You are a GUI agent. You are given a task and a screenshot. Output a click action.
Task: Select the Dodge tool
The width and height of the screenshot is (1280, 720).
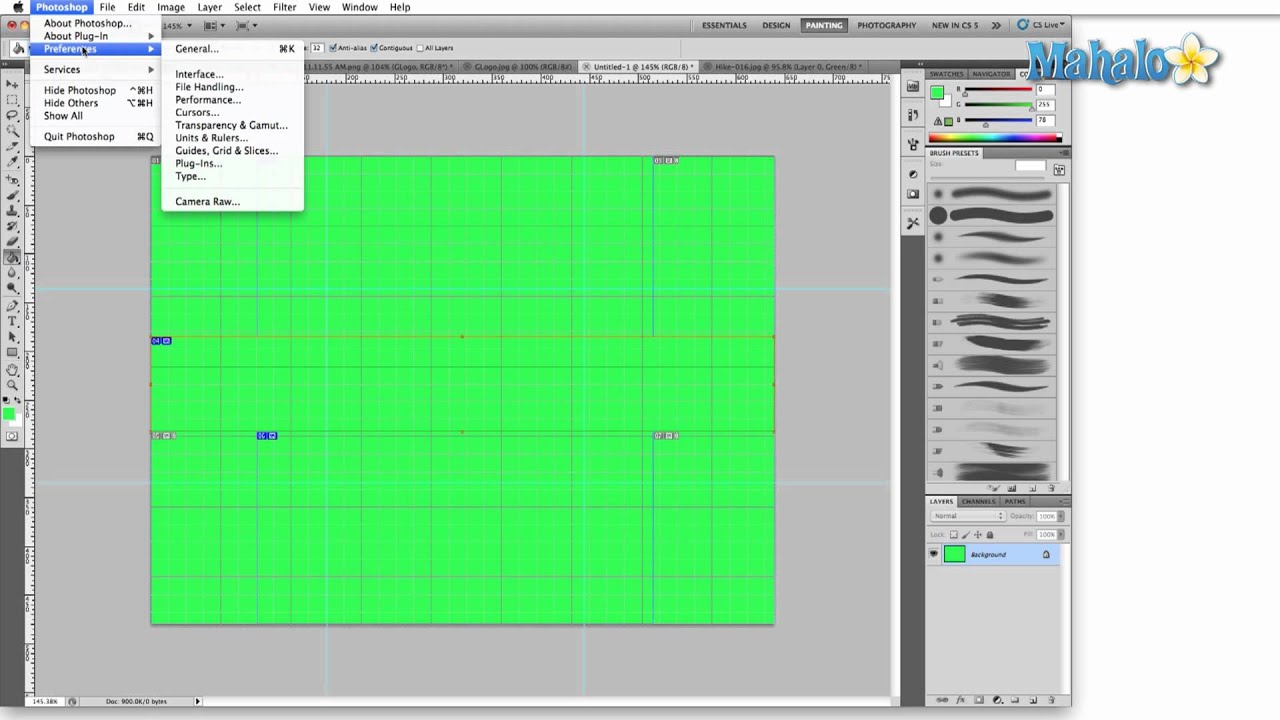(13, 289)
